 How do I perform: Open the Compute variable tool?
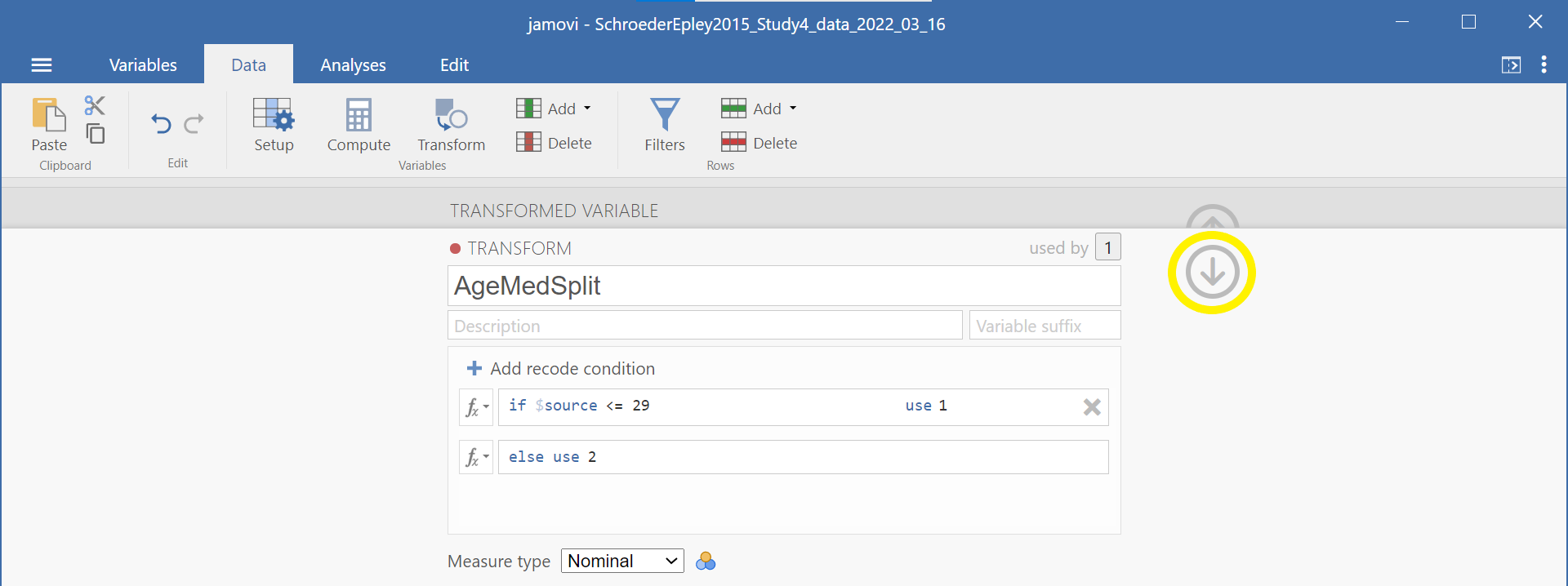[x=359, y=124]
